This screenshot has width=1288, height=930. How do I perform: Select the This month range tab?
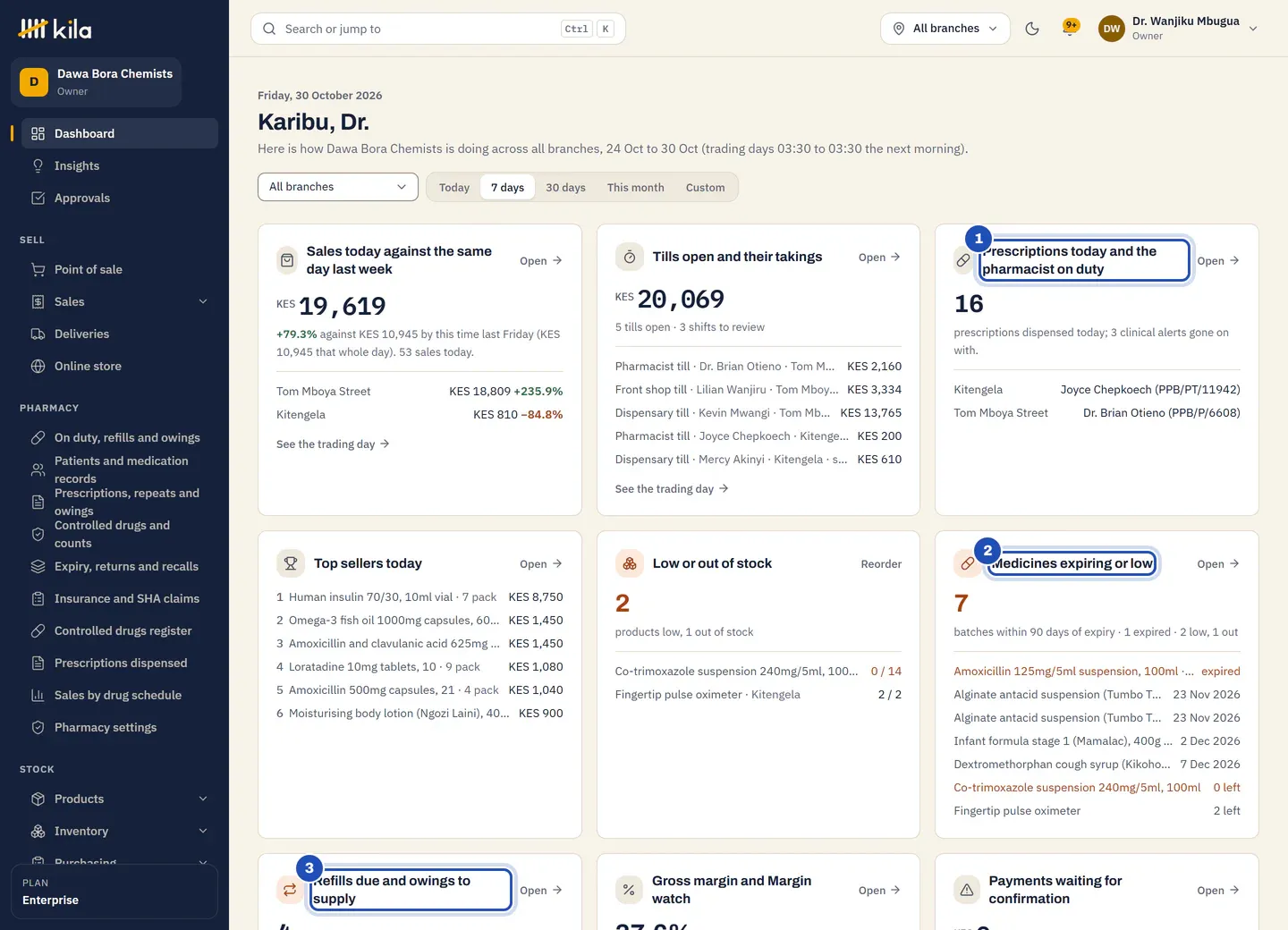click(x=636, y=187)
